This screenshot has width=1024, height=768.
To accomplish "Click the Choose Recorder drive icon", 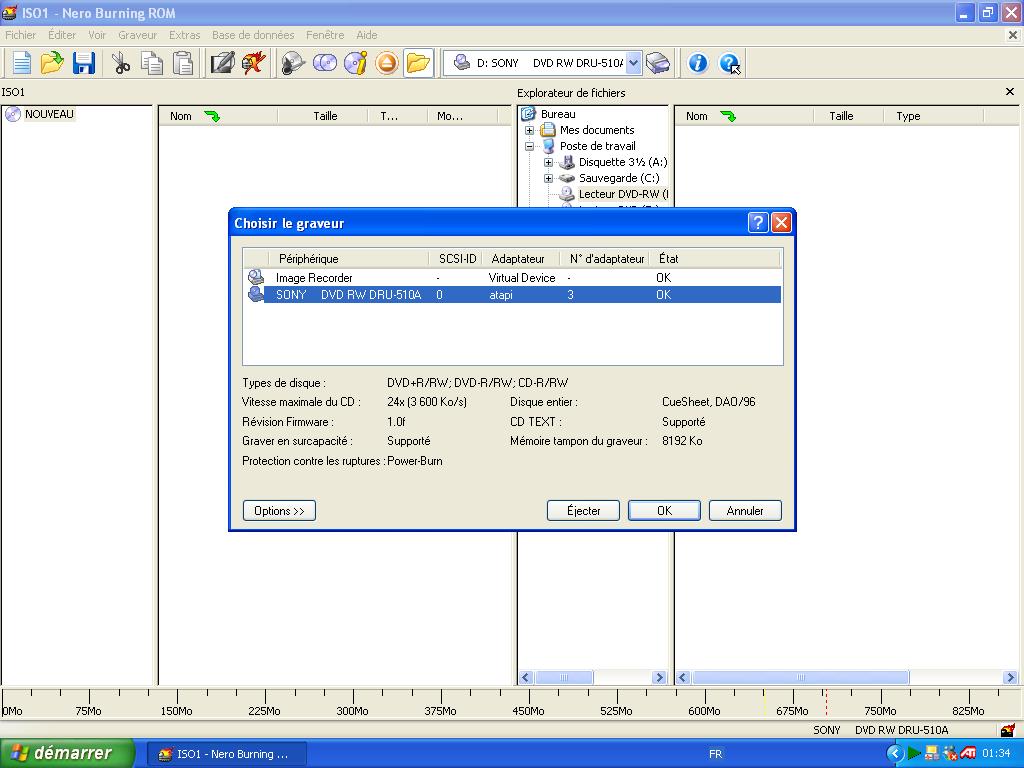I will pos(658,63).
